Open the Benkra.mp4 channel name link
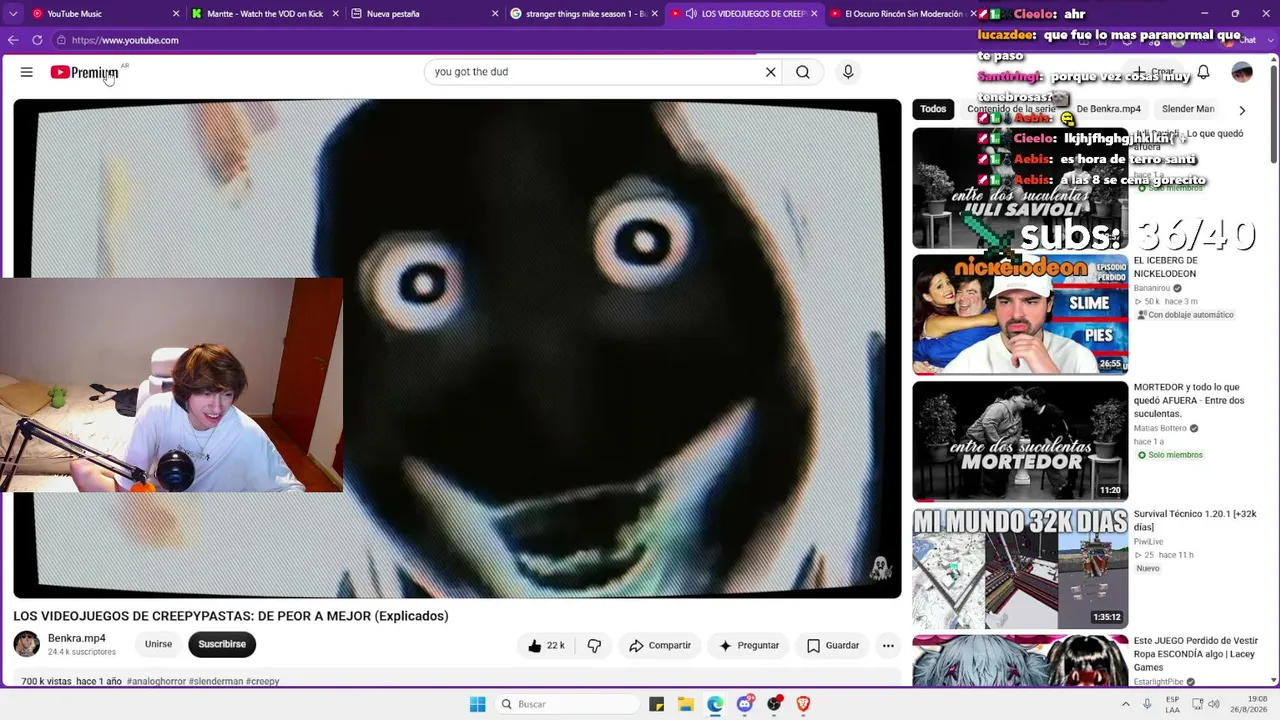1280x720 pixels. 77,638
